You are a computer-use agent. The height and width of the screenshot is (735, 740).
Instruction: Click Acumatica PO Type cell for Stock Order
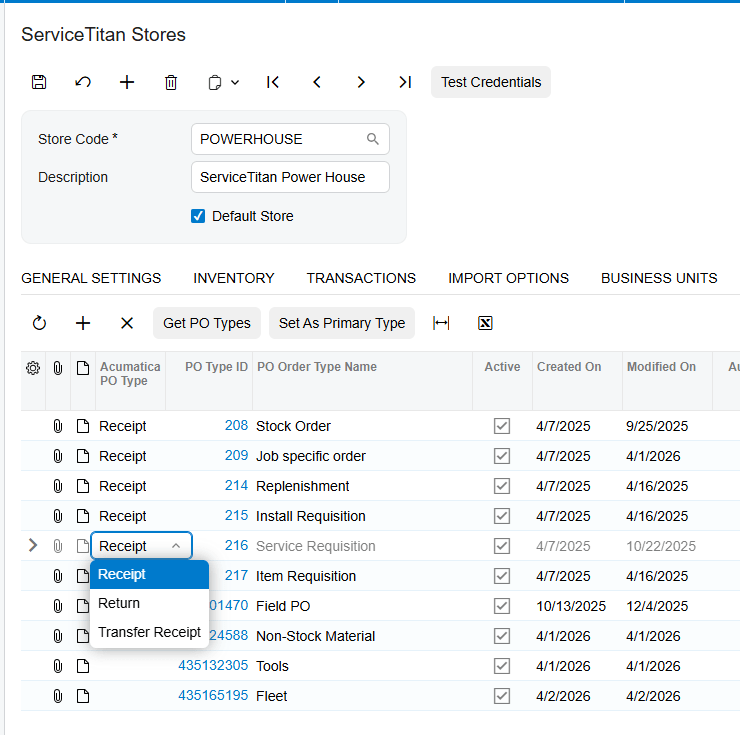pyautogui.click(x=131, y=426)
